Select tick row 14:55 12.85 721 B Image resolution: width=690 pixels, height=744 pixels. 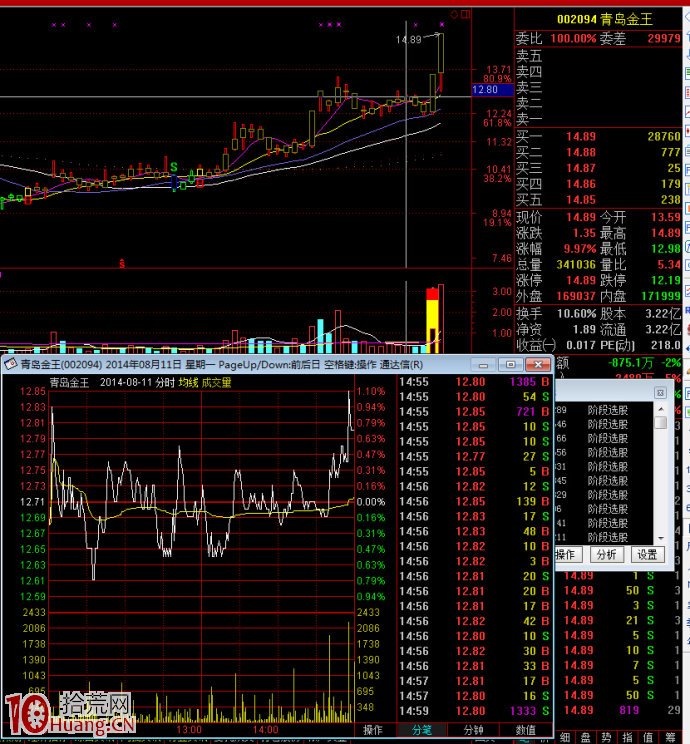tap(474, 412)
